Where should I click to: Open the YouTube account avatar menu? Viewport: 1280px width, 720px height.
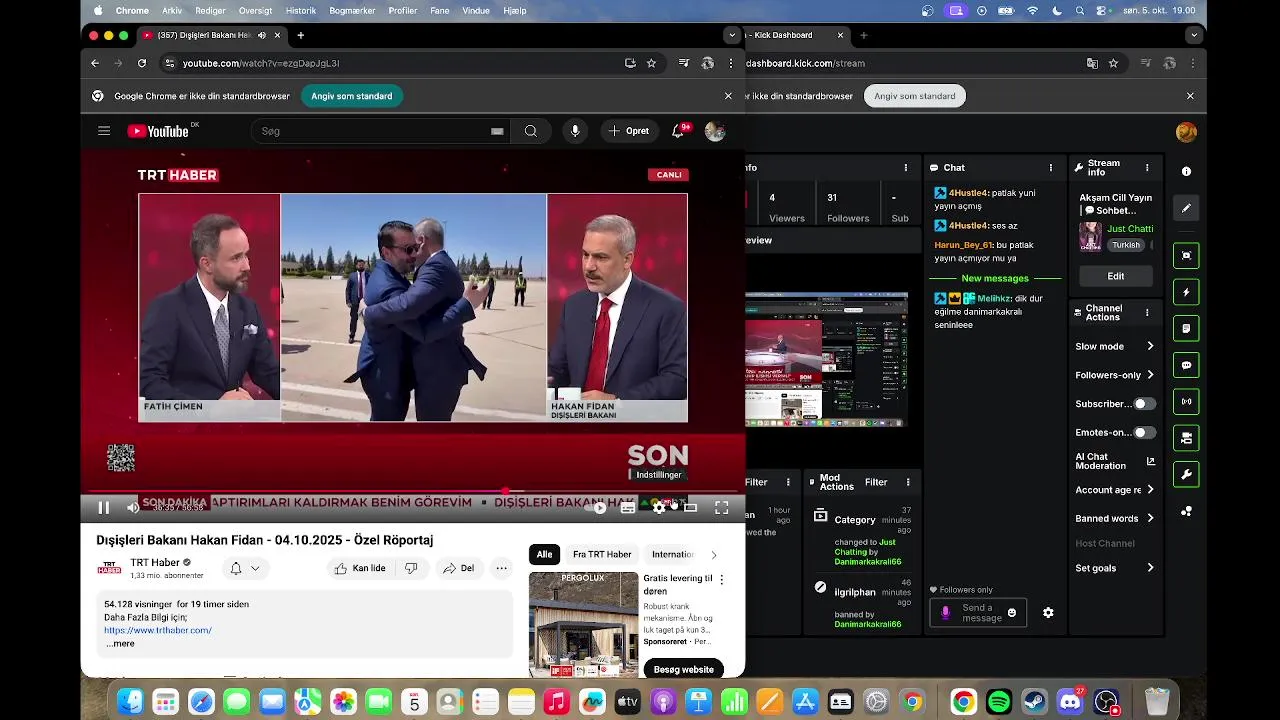point(715,131)
